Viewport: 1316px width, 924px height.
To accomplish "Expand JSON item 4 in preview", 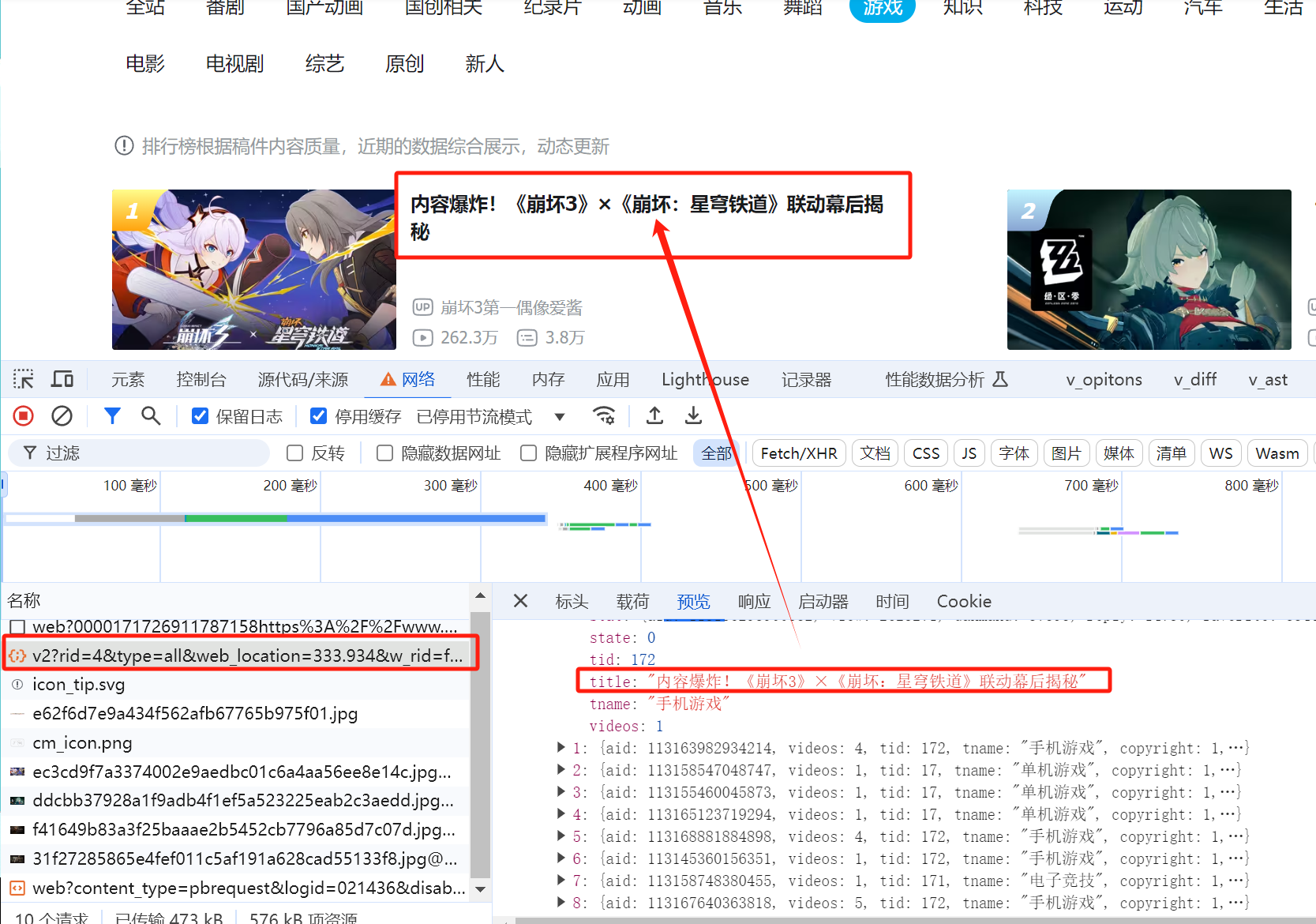I will tap(561, 813).
